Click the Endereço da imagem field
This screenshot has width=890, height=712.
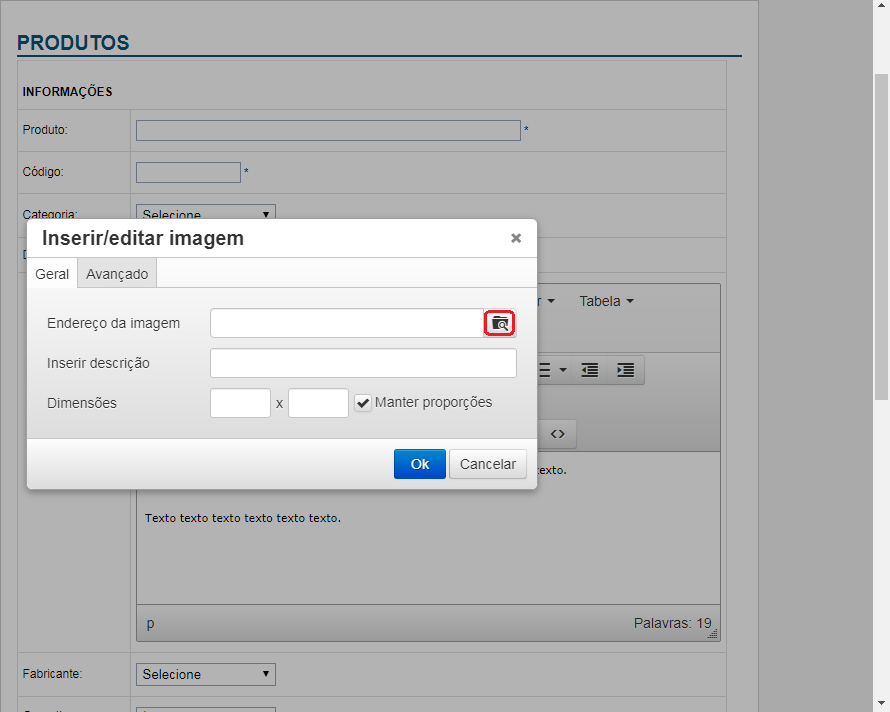click(346, 323)
